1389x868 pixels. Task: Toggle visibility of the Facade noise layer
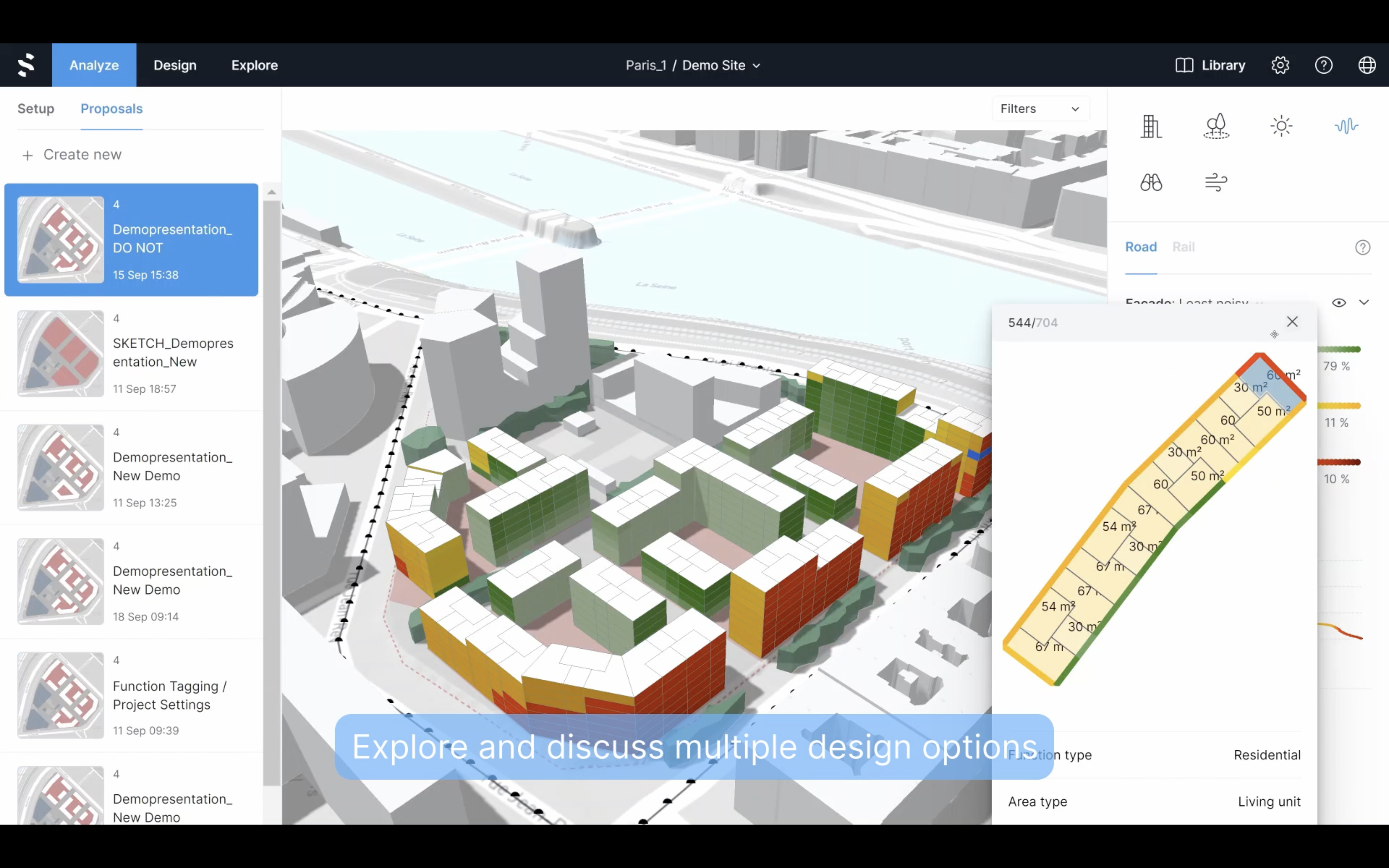click(1339, 302)
